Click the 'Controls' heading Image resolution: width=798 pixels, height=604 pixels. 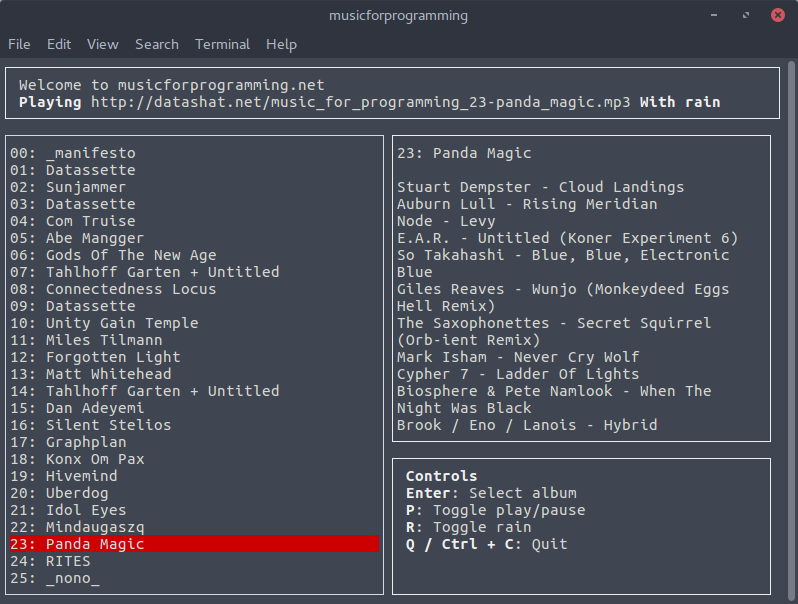pos(442,476)
